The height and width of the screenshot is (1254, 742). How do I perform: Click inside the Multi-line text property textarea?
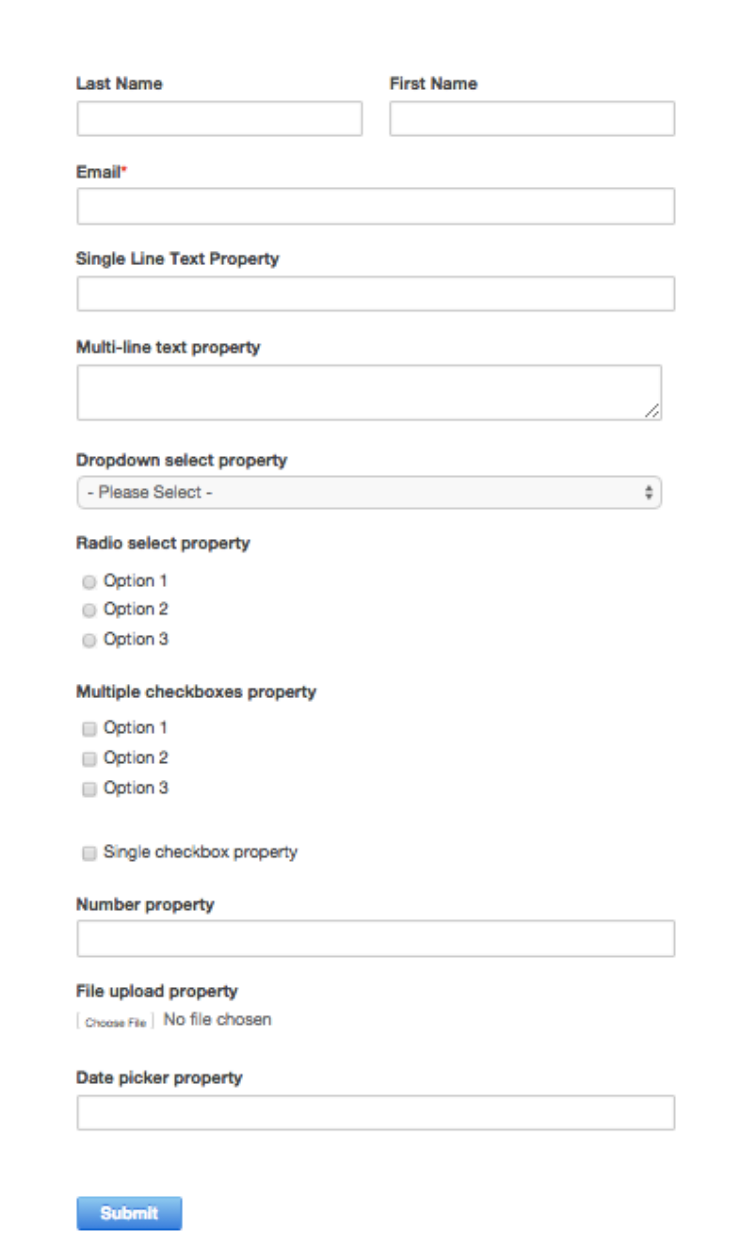(369, 392)
